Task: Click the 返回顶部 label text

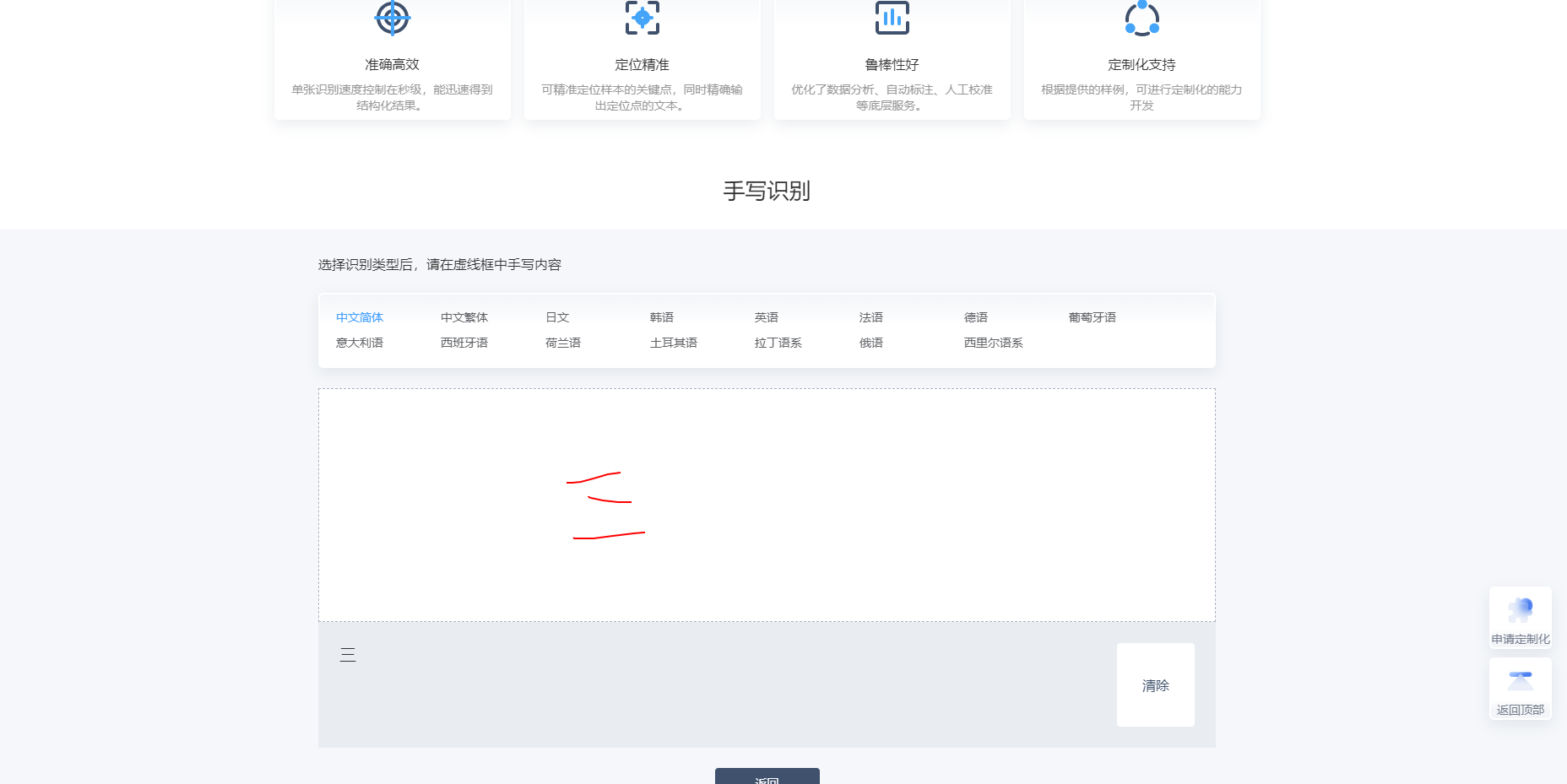Action: (1521, 710)
